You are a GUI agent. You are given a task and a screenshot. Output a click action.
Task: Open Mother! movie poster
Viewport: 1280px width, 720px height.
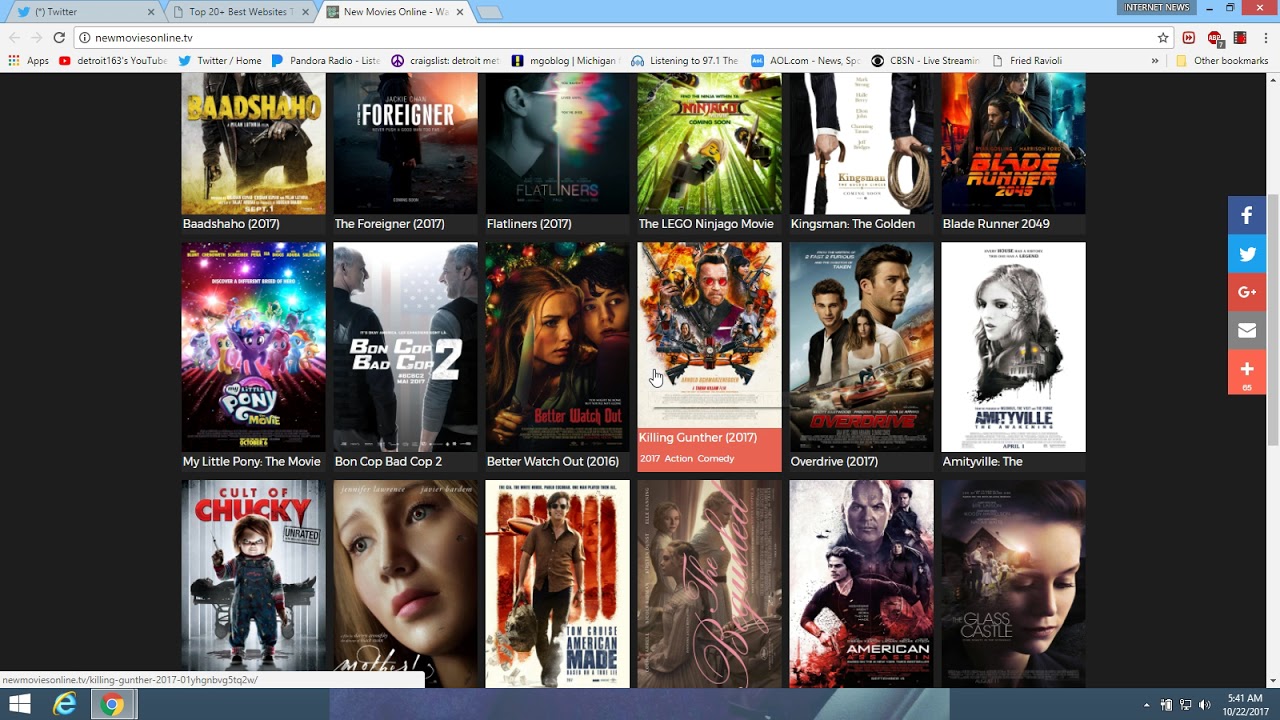tap(405, 584)
